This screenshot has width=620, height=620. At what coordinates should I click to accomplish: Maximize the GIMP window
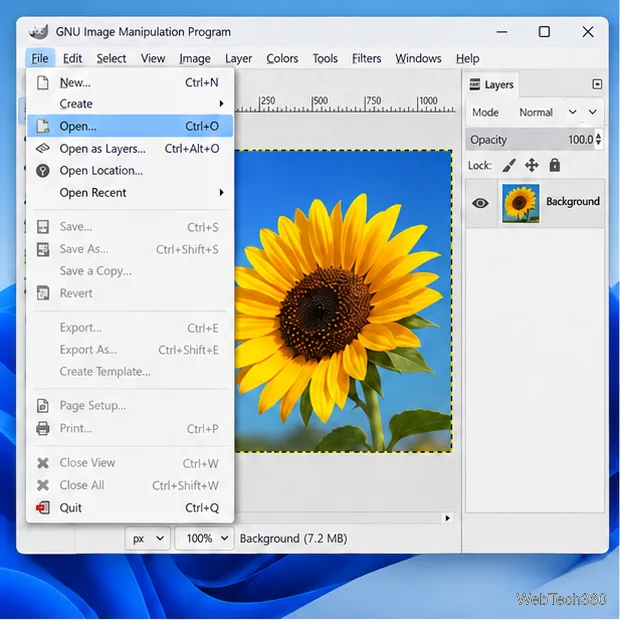click(x=544, y=32)
